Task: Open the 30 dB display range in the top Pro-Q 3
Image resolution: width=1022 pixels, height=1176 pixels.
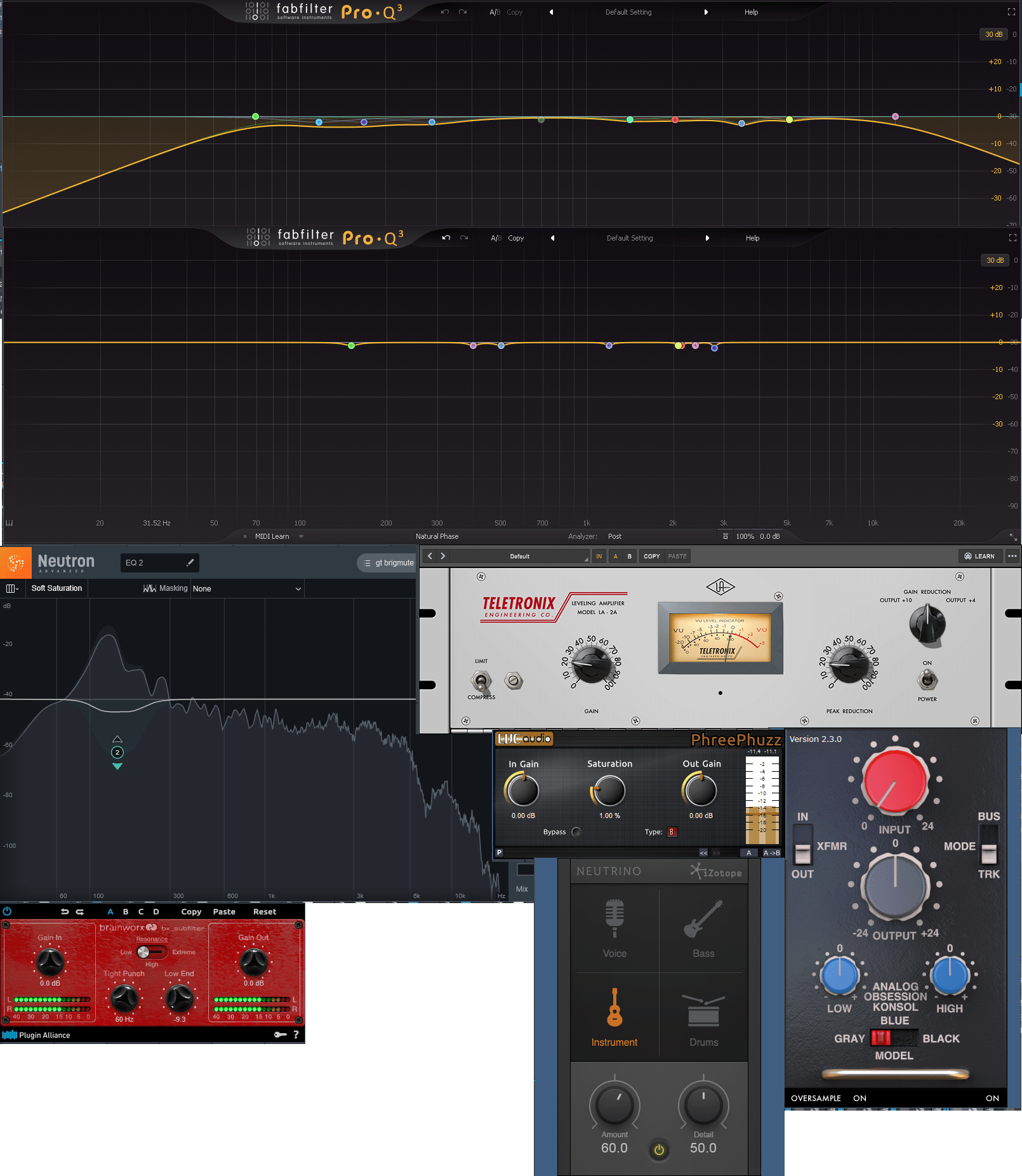Action: pyautogui.click(x=993, y=34)
